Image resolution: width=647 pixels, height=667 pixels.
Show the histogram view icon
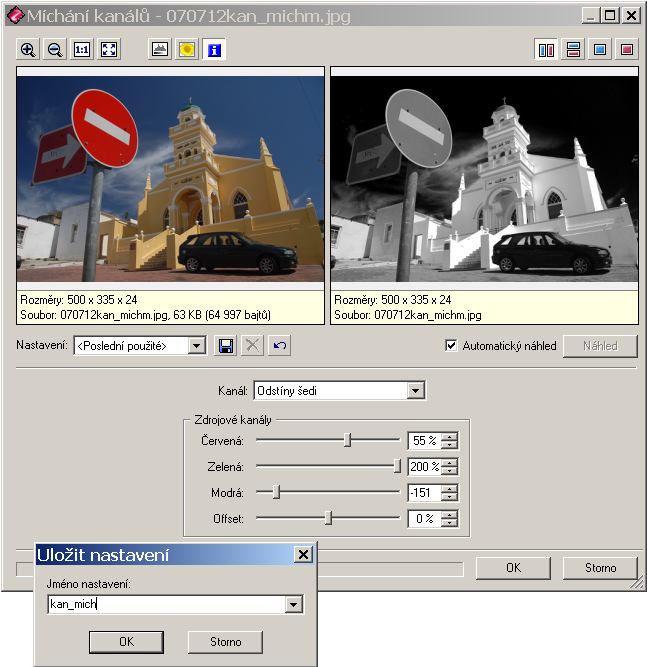(x=160, y=49)
